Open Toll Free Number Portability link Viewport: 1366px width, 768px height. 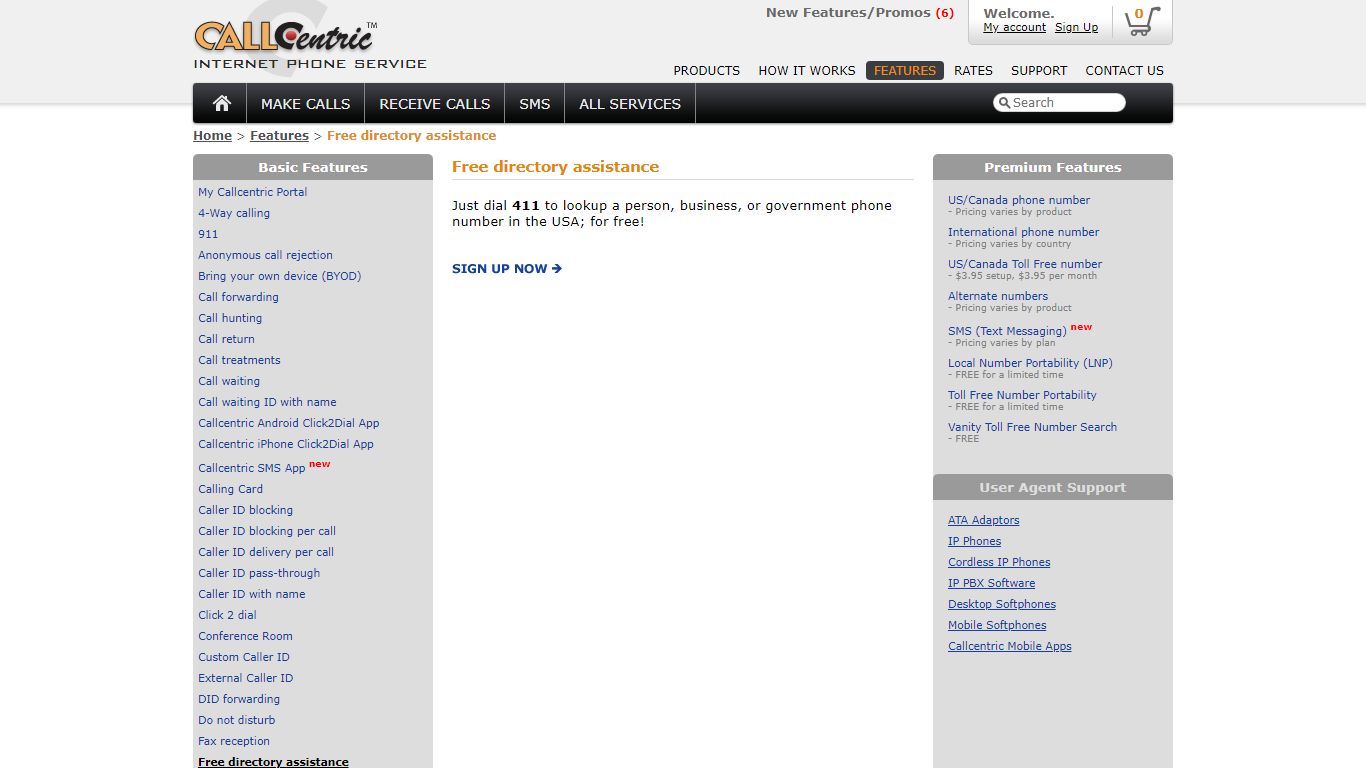(1022, 395)
